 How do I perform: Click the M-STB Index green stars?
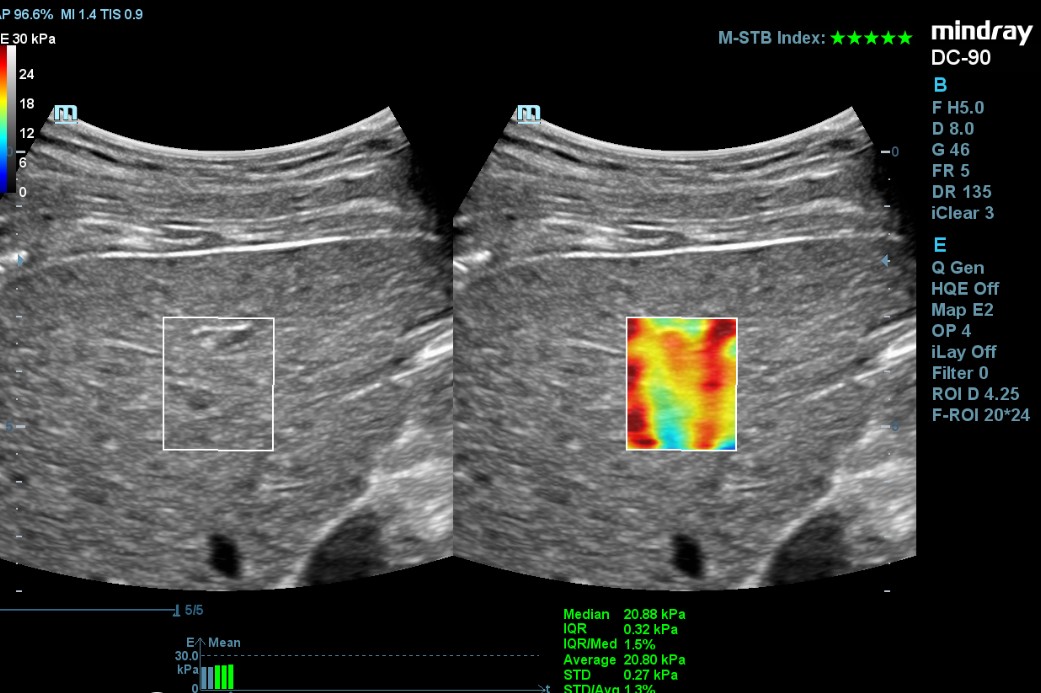[x=871, y=38]
